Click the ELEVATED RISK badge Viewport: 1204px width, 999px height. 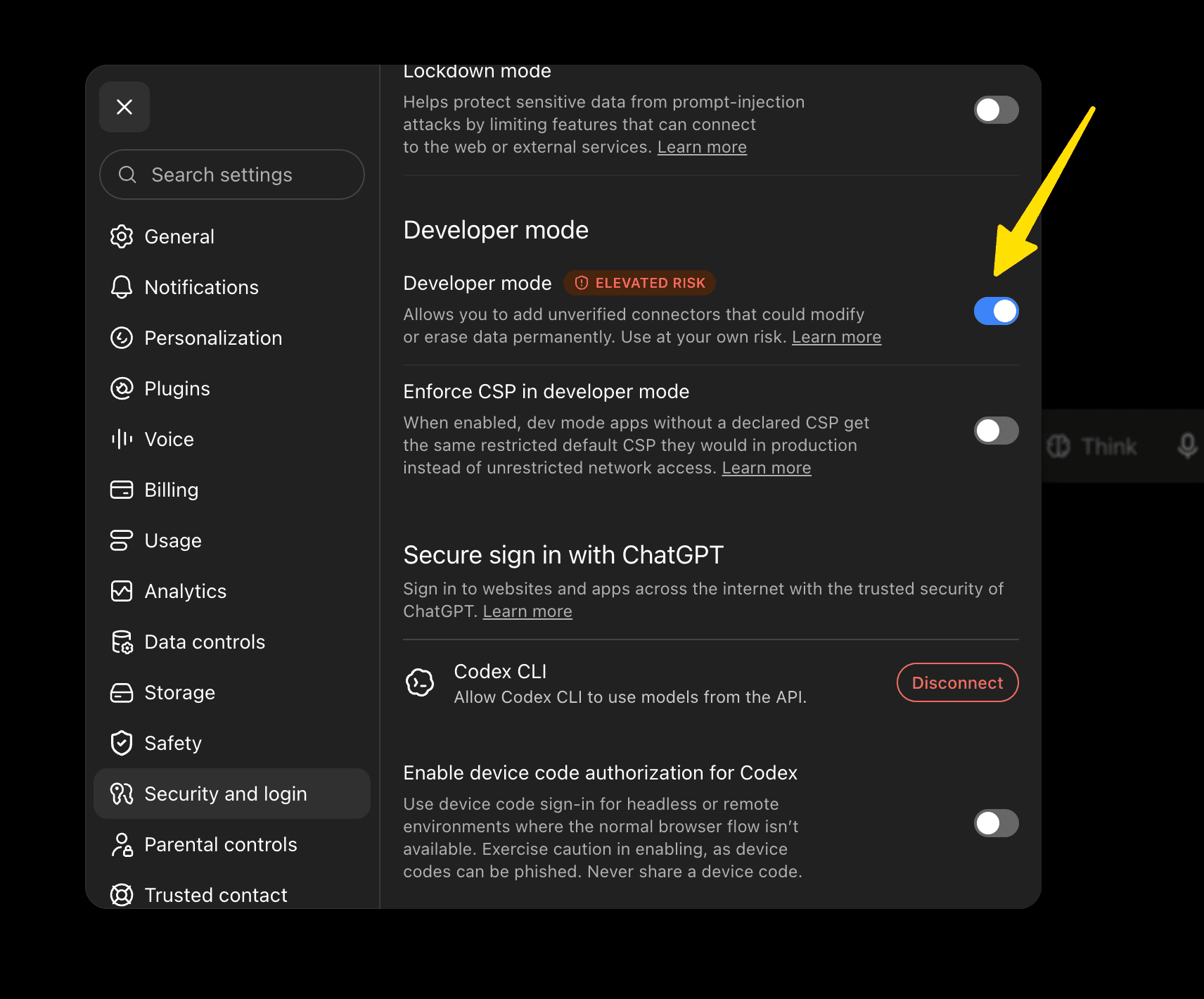639,283
